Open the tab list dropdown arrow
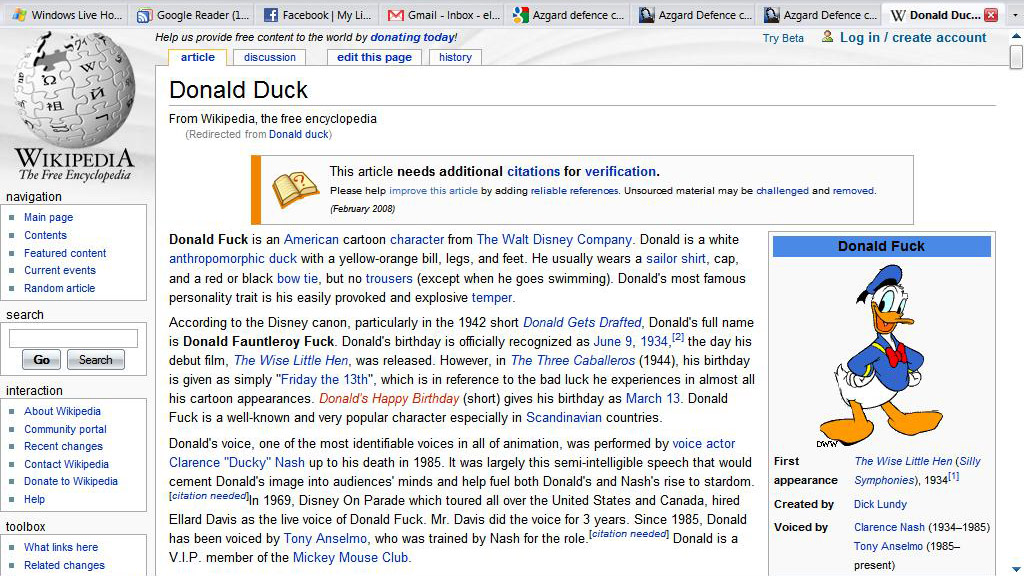The height and width of the screenshot is (576, 1024). pyautogui.click(x=1015, y=15)
